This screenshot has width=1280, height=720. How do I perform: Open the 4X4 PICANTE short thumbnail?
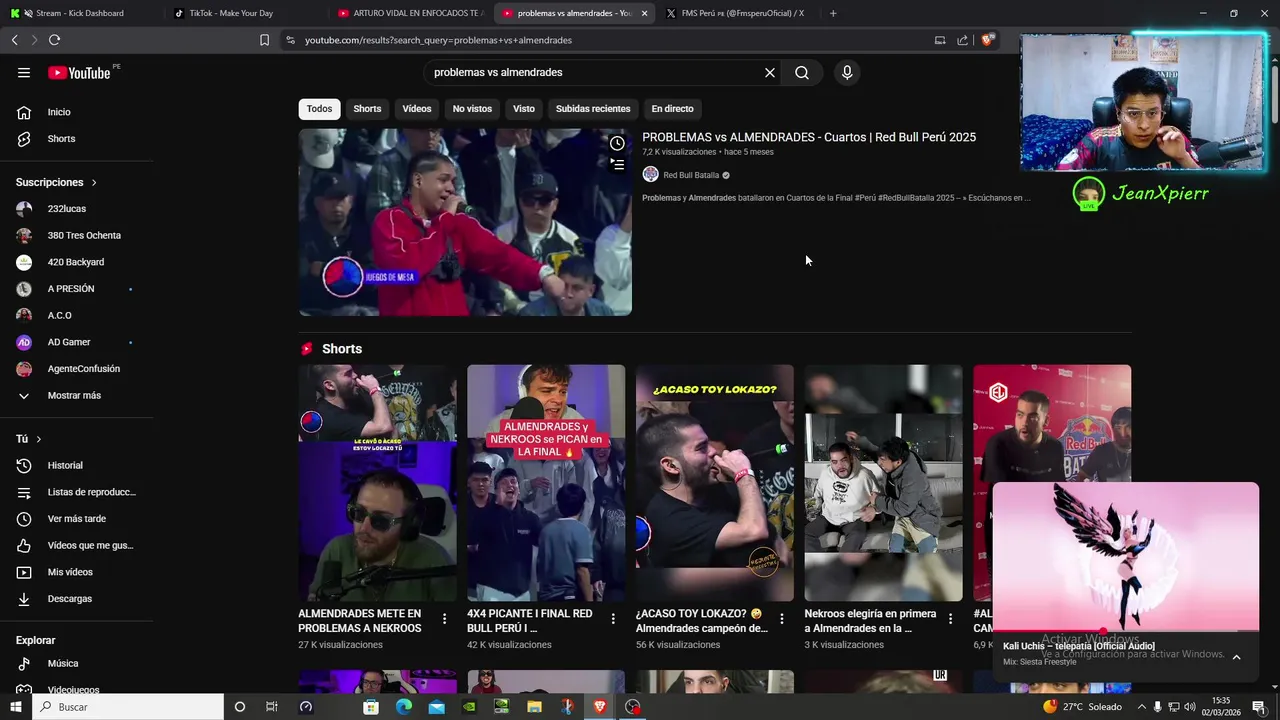(546, 483)
